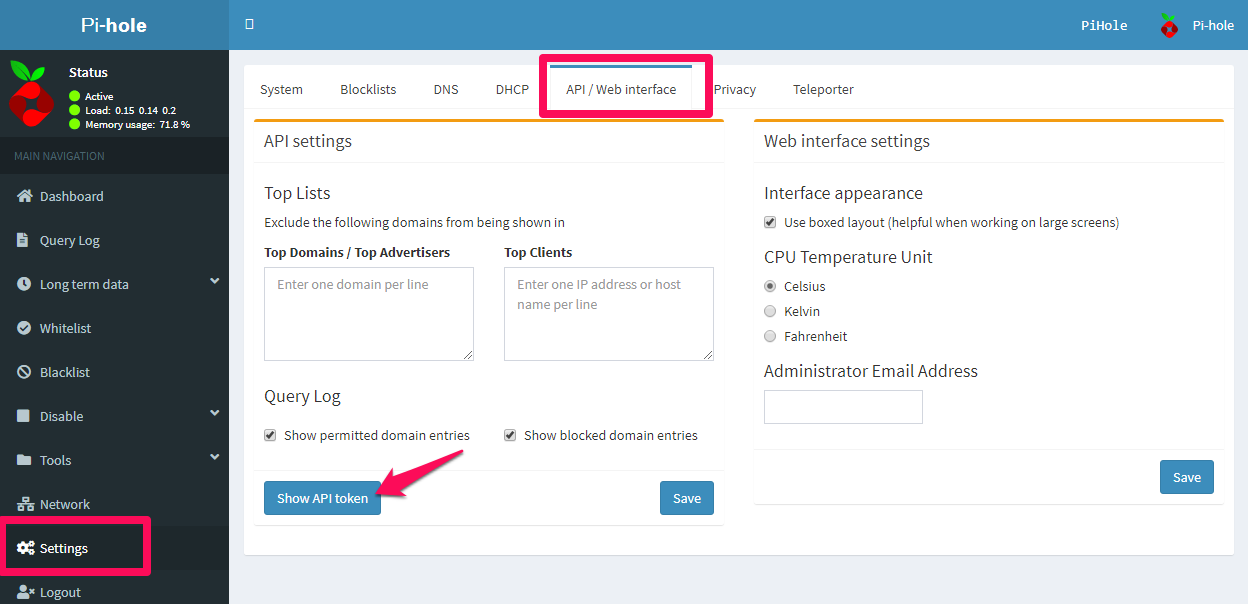Expand the Tools submenu chevron
The width and height of the screenshot is (1248, 604).
coord(214,458)
